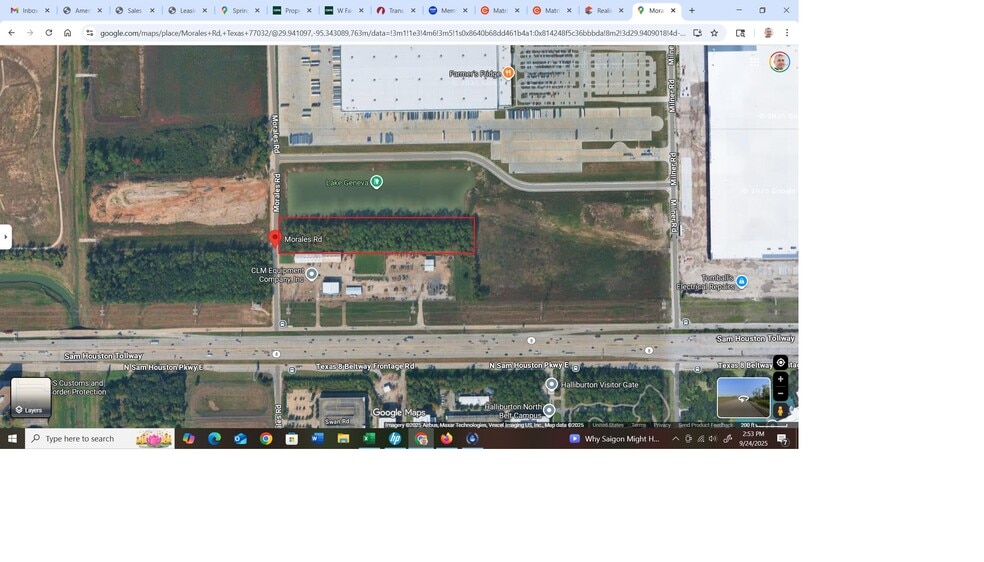Close the active Morales Rd tab
This screenshot has width=984, height=562.
click(x=673, y=11)
